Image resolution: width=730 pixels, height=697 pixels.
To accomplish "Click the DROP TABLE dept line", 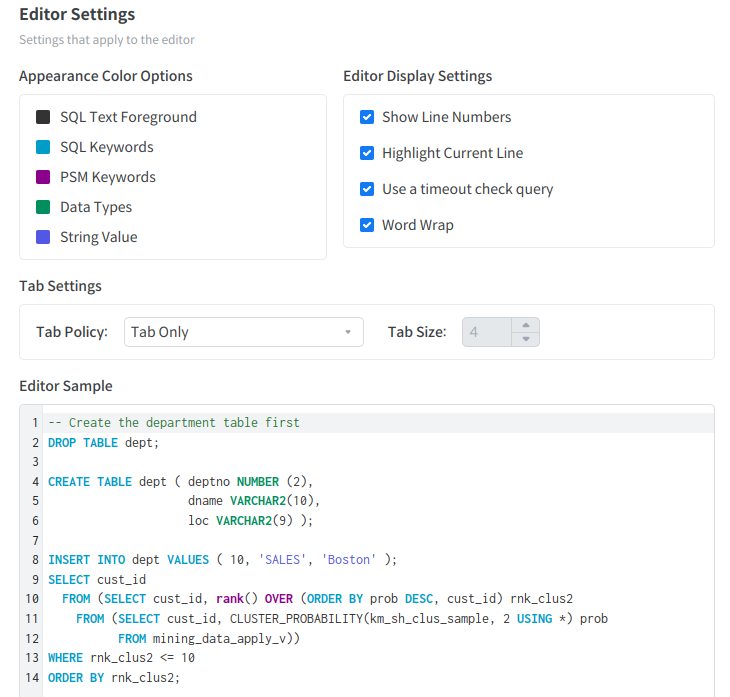I will 104,442.
